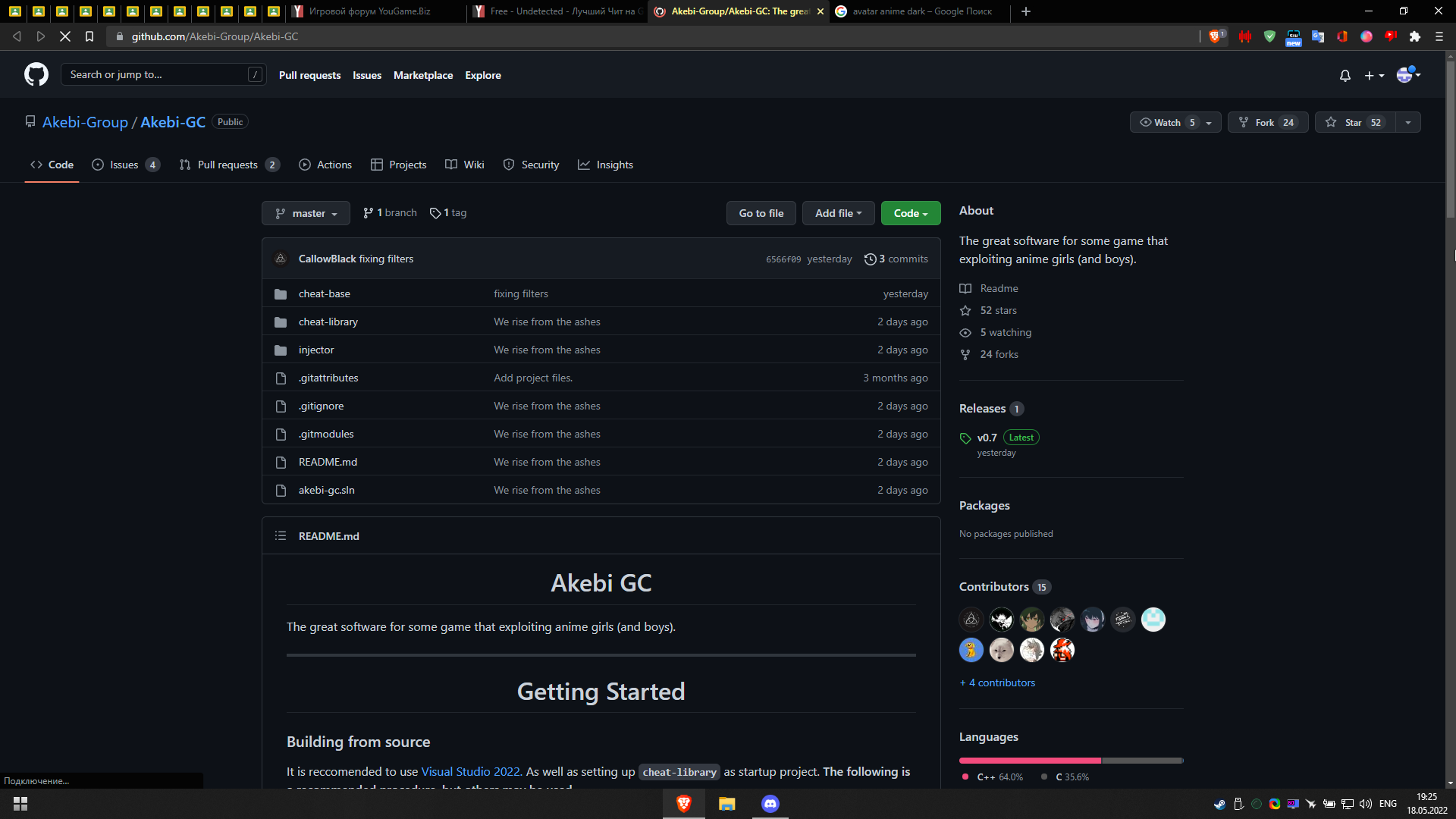Open the plus create-new menu

click(x=1374, y=75)
